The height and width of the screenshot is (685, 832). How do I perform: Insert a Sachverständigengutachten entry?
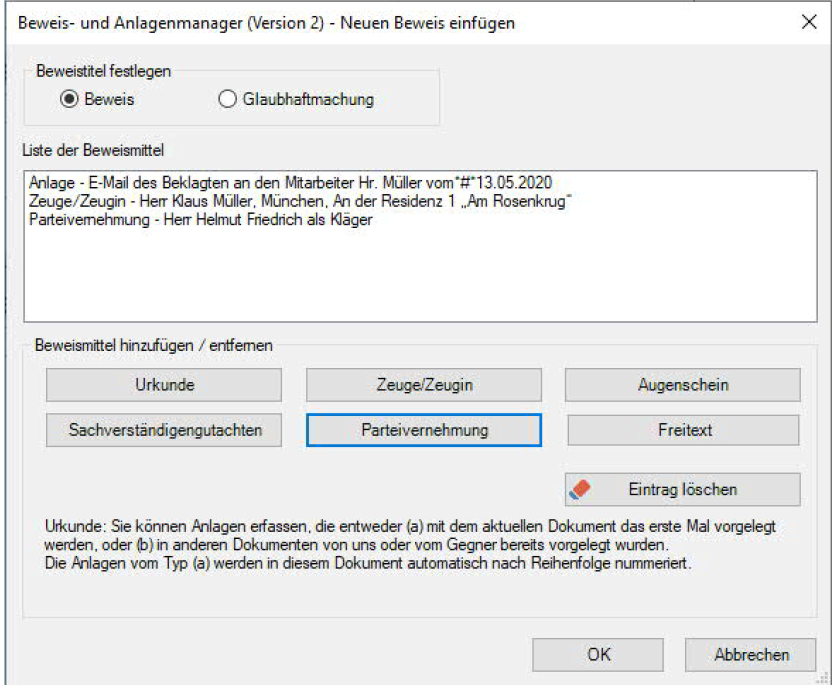click(x=163, y=430)
